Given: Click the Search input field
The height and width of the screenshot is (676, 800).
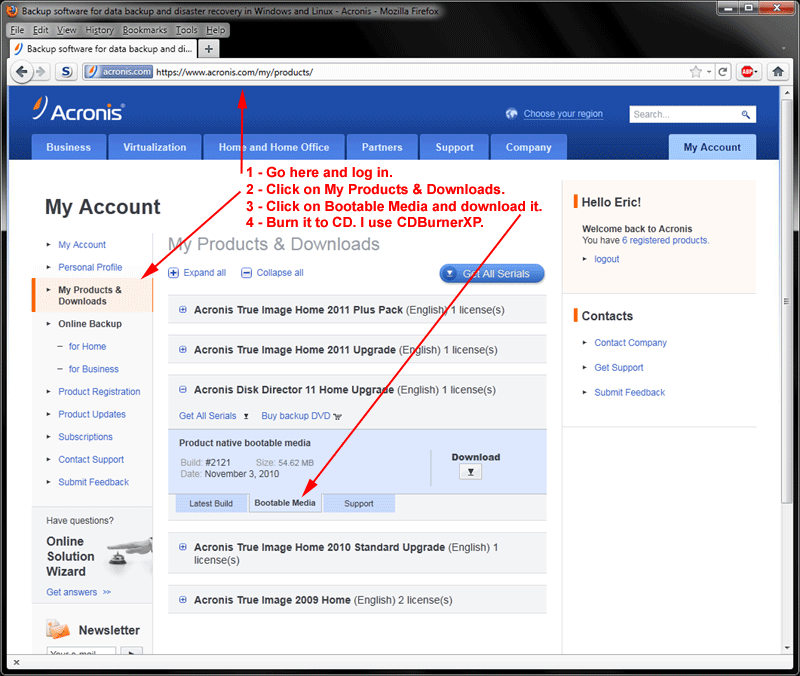Looking at the screenshot, I should 685,114.
